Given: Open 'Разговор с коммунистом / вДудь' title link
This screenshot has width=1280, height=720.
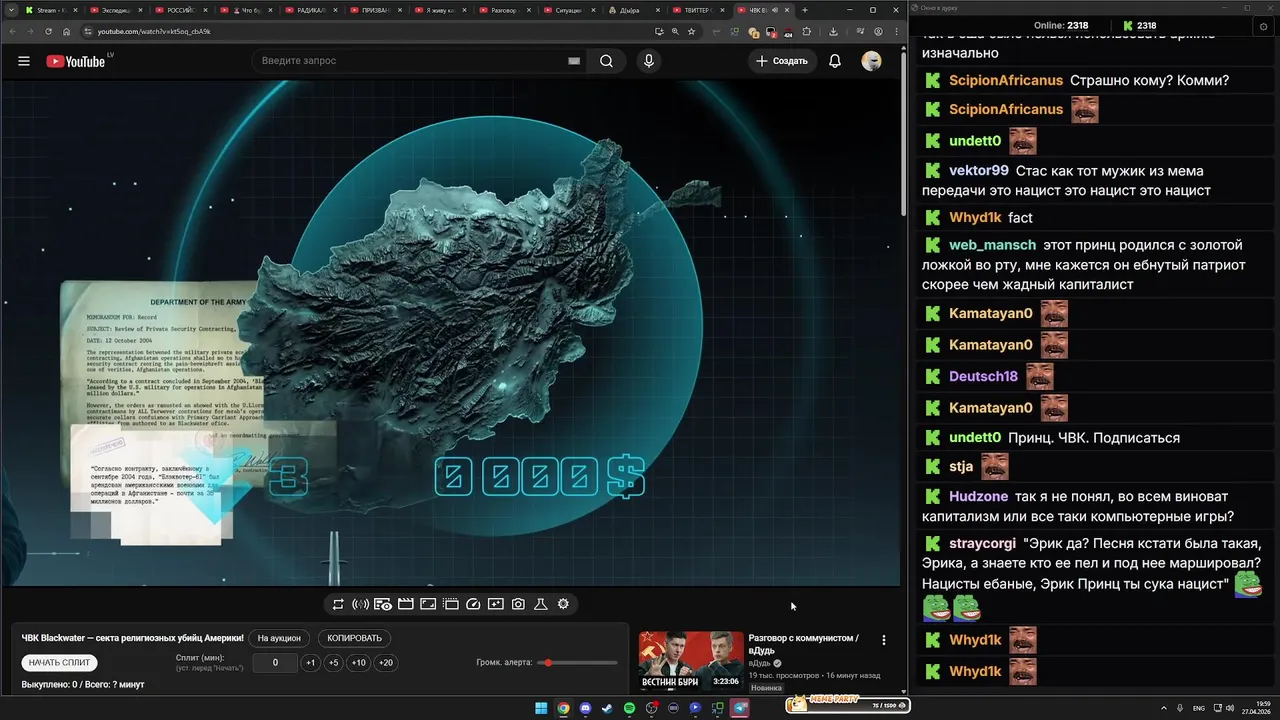Looking at the screenshot, I should (803, 644).
